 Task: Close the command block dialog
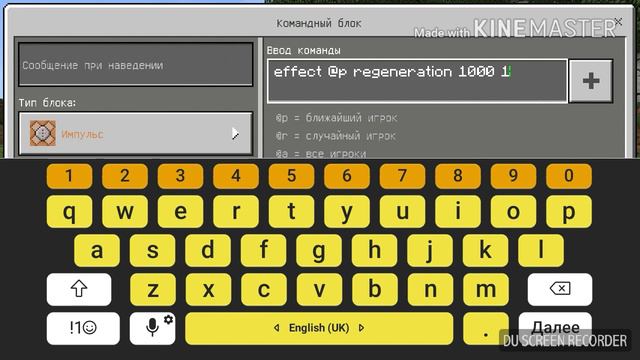(618, 22)
